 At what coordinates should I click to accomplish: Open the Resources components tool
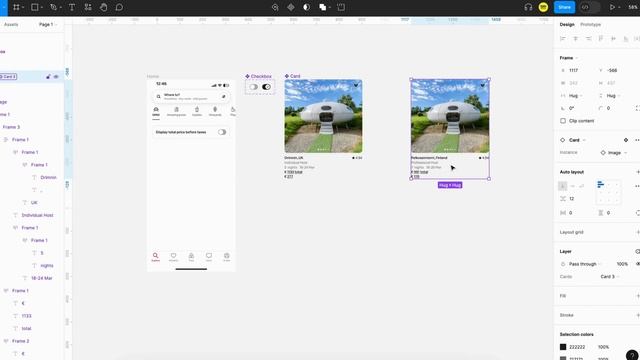88,7
